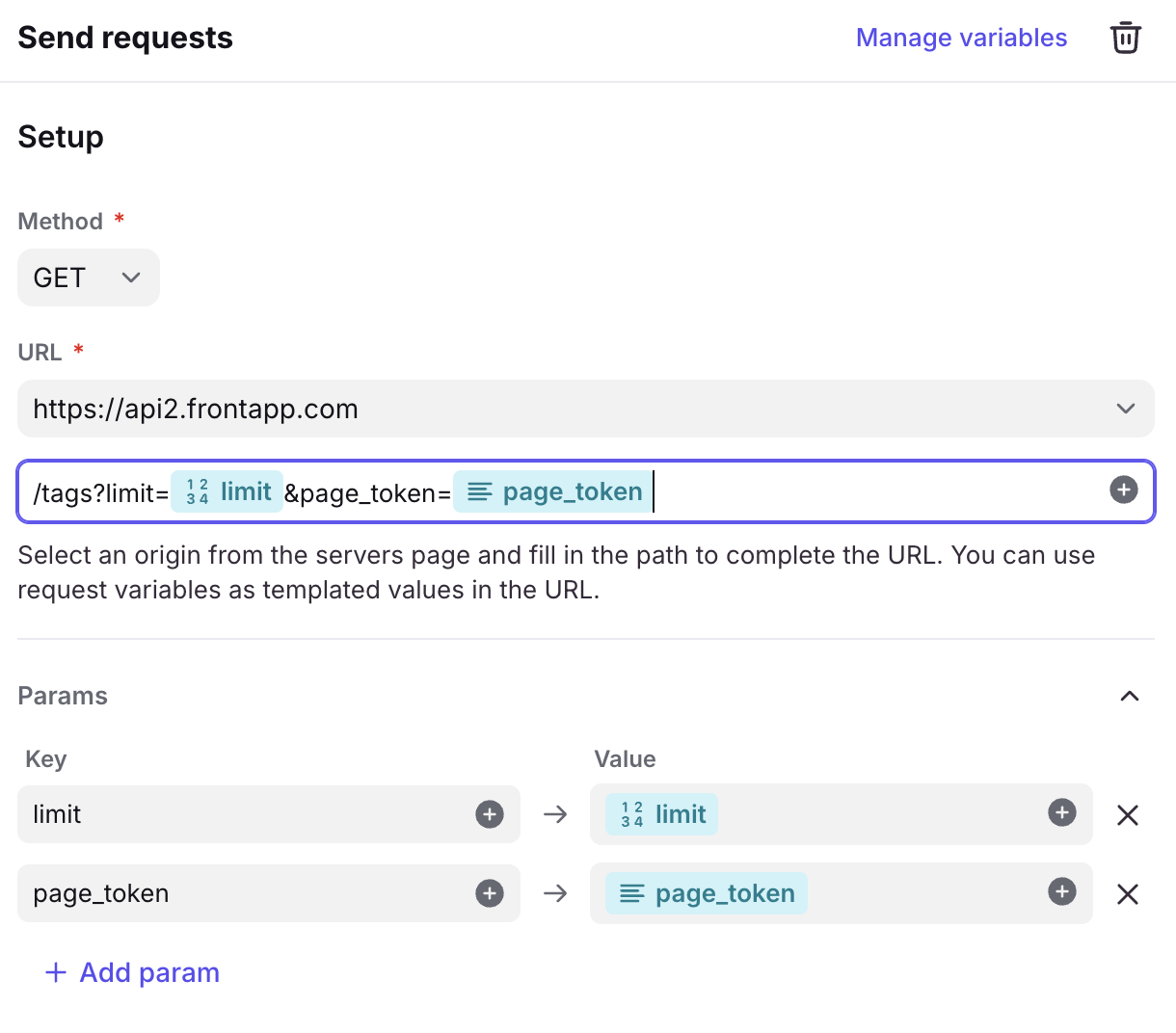The width and height of the screenshot is (1176, 1033).
Task: Click plus icon in page_token value field
Action: click(1061, 891)
